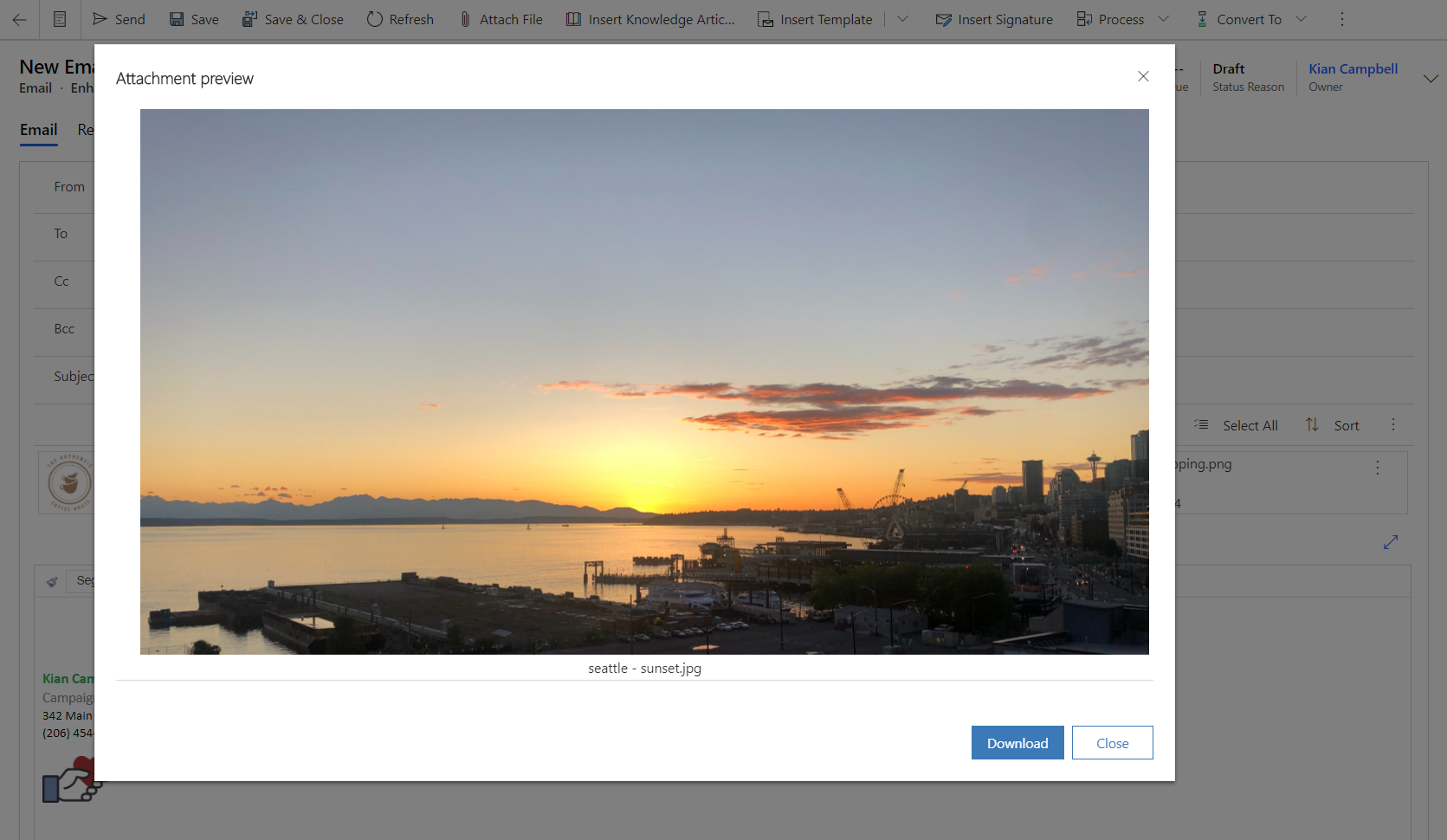Click the Close button in preview dialog
Screen dimensions: 1447x840
(1112, 743)
